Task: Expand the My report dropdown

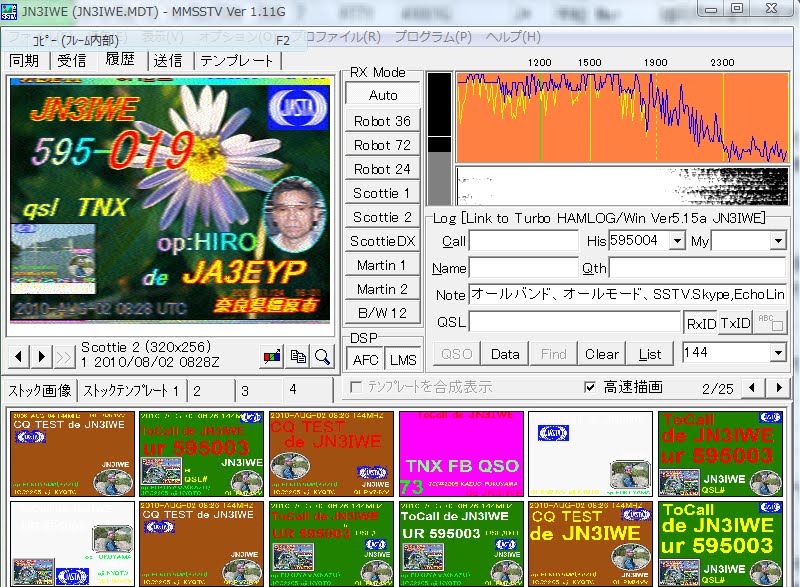Action: point(778,240)
